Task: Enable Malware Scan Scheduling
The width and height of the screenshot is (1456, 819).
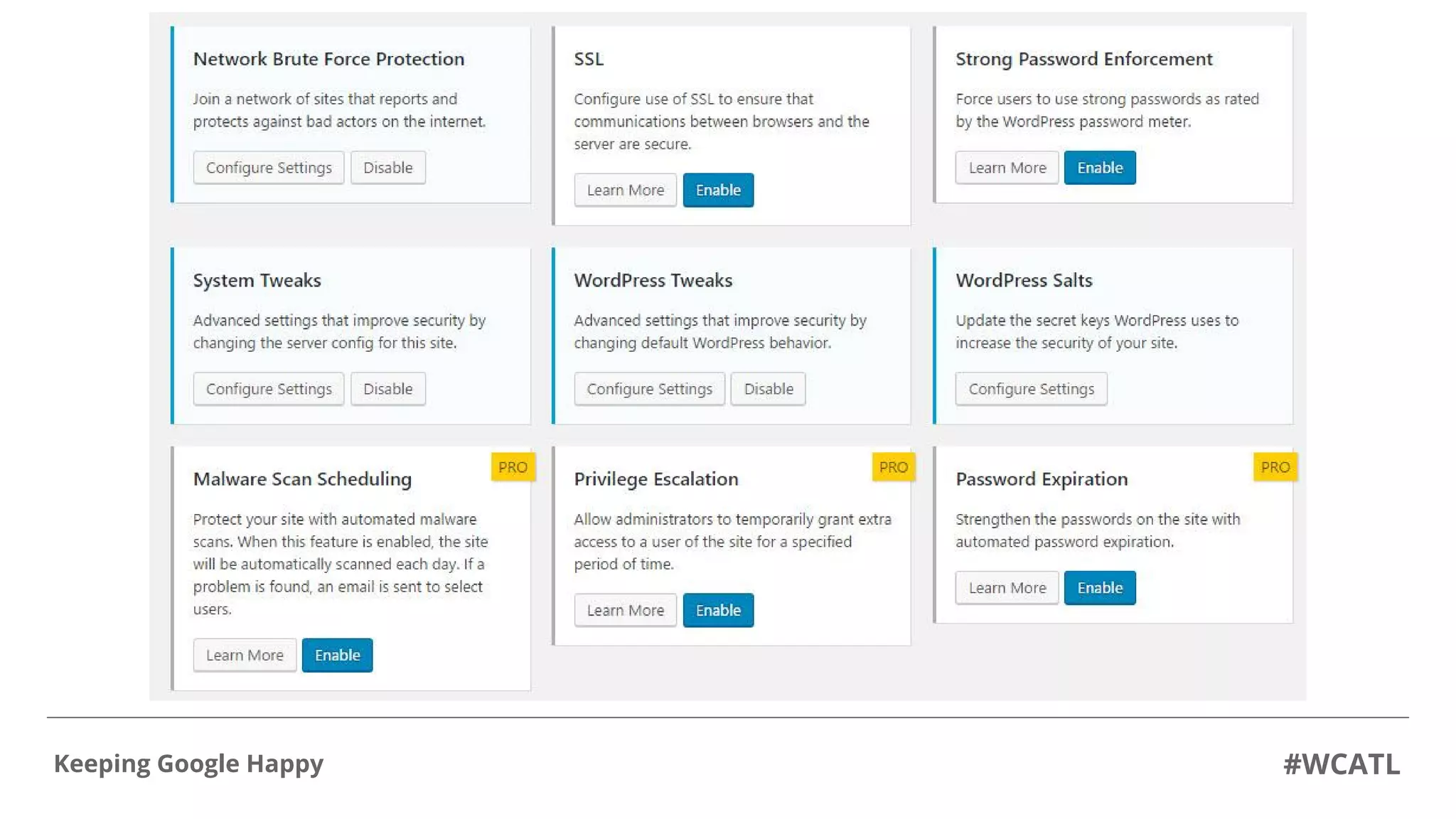Action: click(x=337, y=655)
